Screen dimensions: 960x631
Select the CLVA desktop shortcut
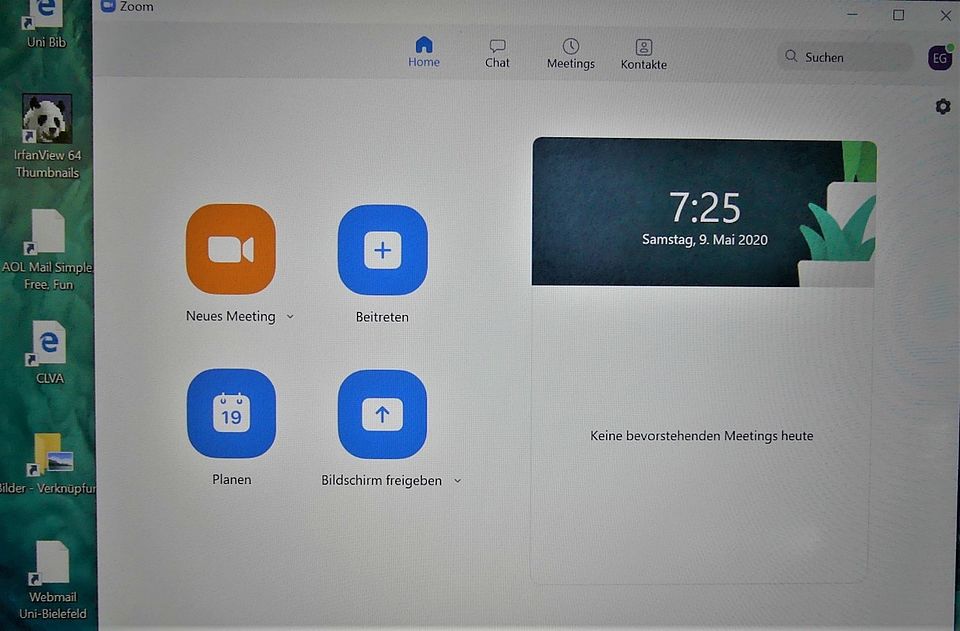pyautogui.click(x=49, y=353)
